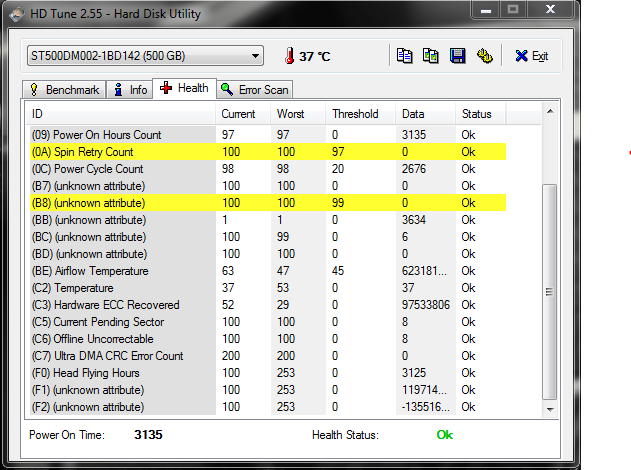Open the options settings icon
Image resolution: width=631 pixels, height=470 pixels.
point(485,56)
